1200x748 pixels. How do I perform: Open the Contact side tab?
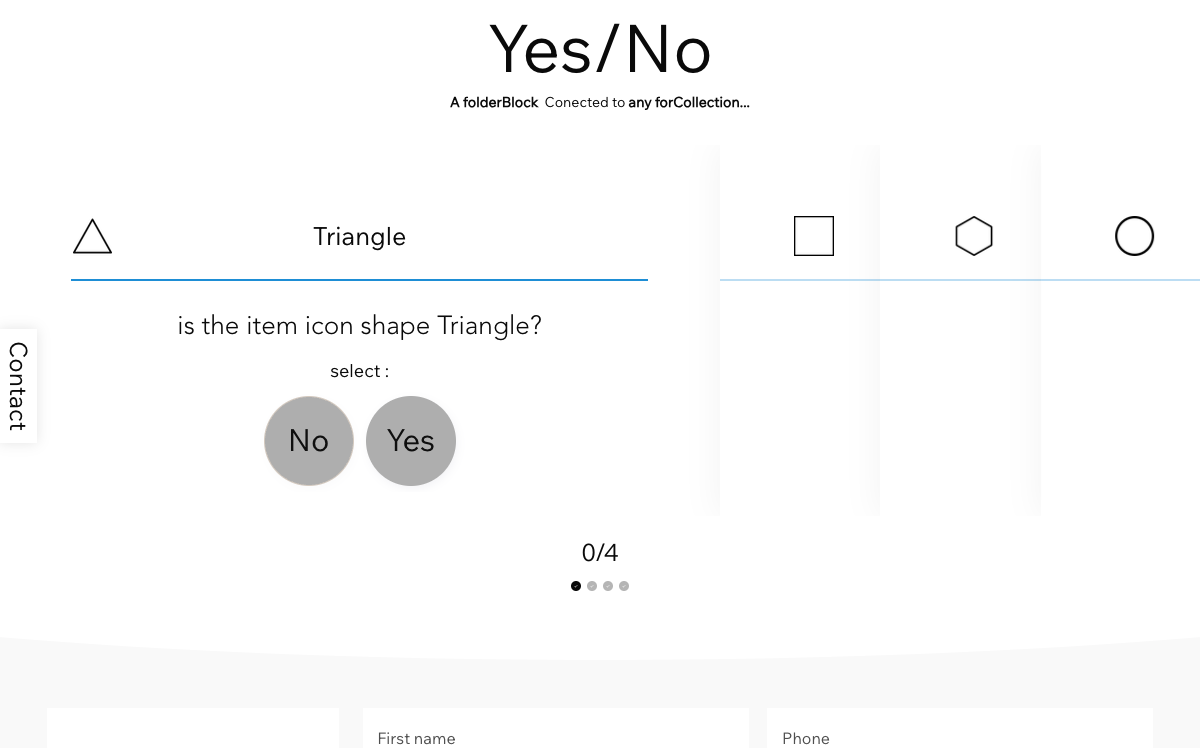click(18, 386)
